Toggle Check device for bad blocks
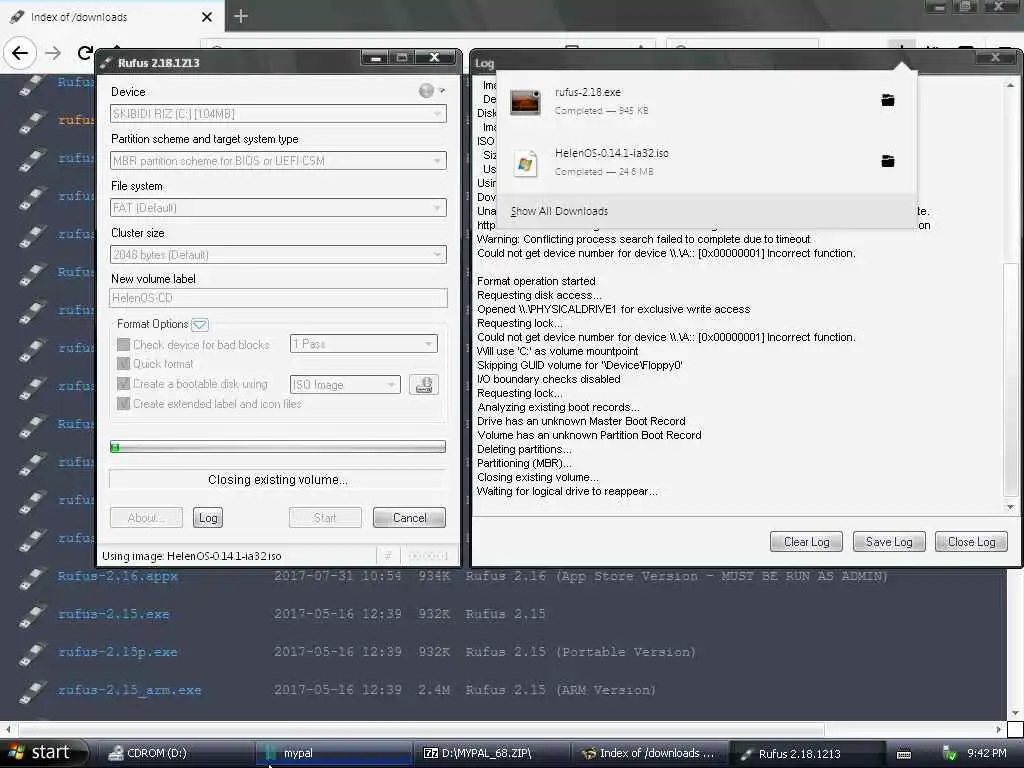 [x=123, y=344]
